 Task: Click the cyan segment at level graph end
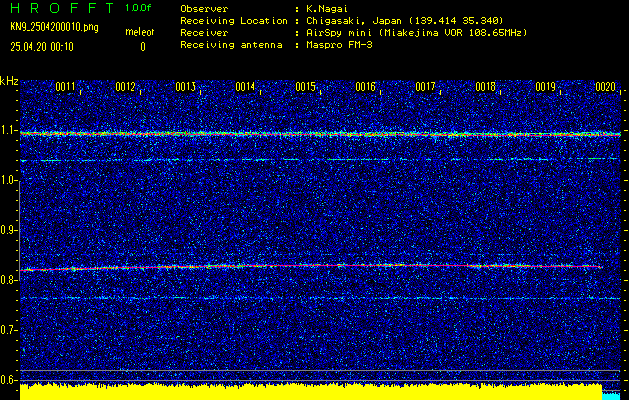point(611,396)
